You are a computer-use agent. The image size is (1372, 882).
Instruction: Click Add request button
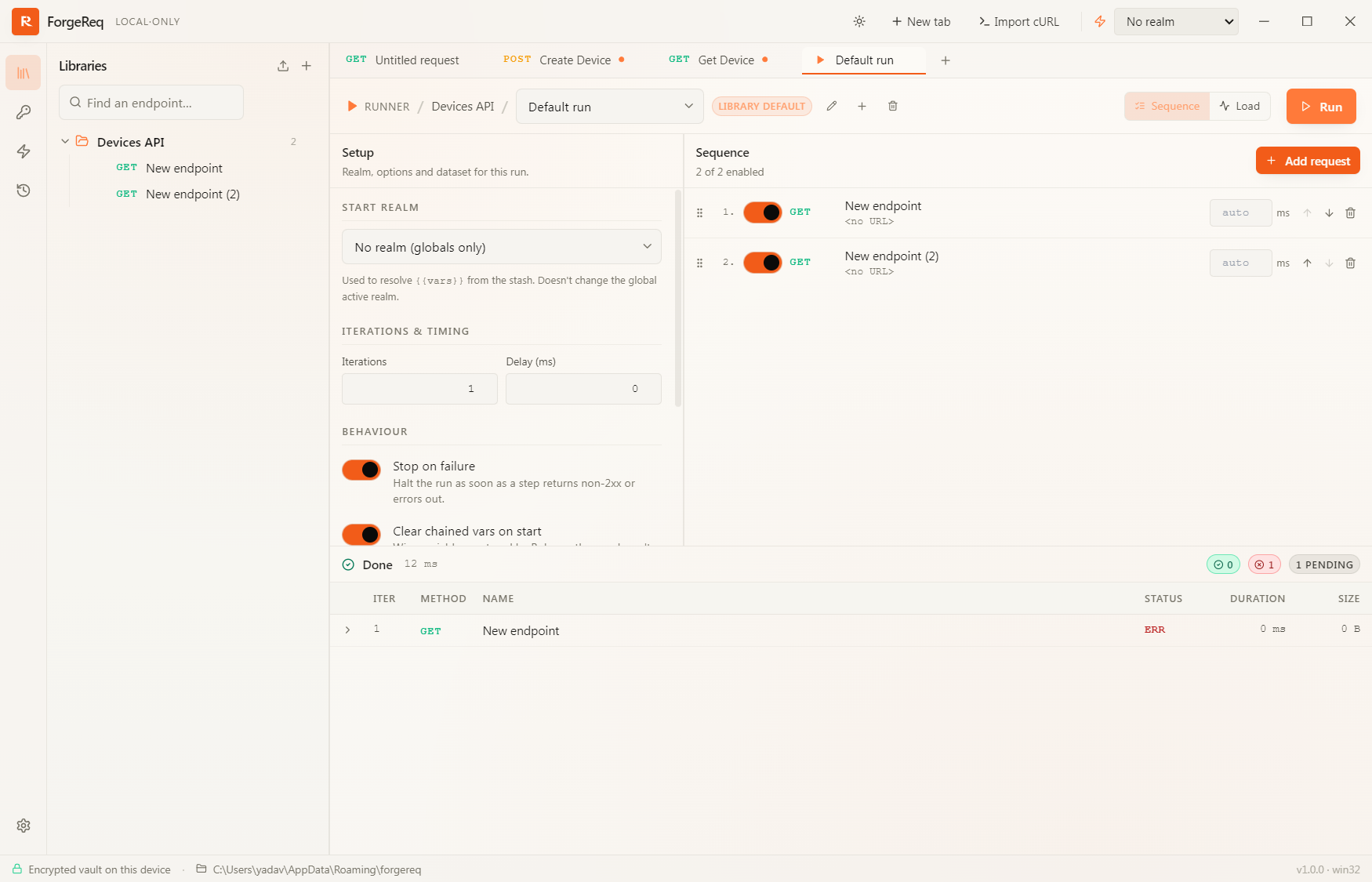coord(1308,161)
